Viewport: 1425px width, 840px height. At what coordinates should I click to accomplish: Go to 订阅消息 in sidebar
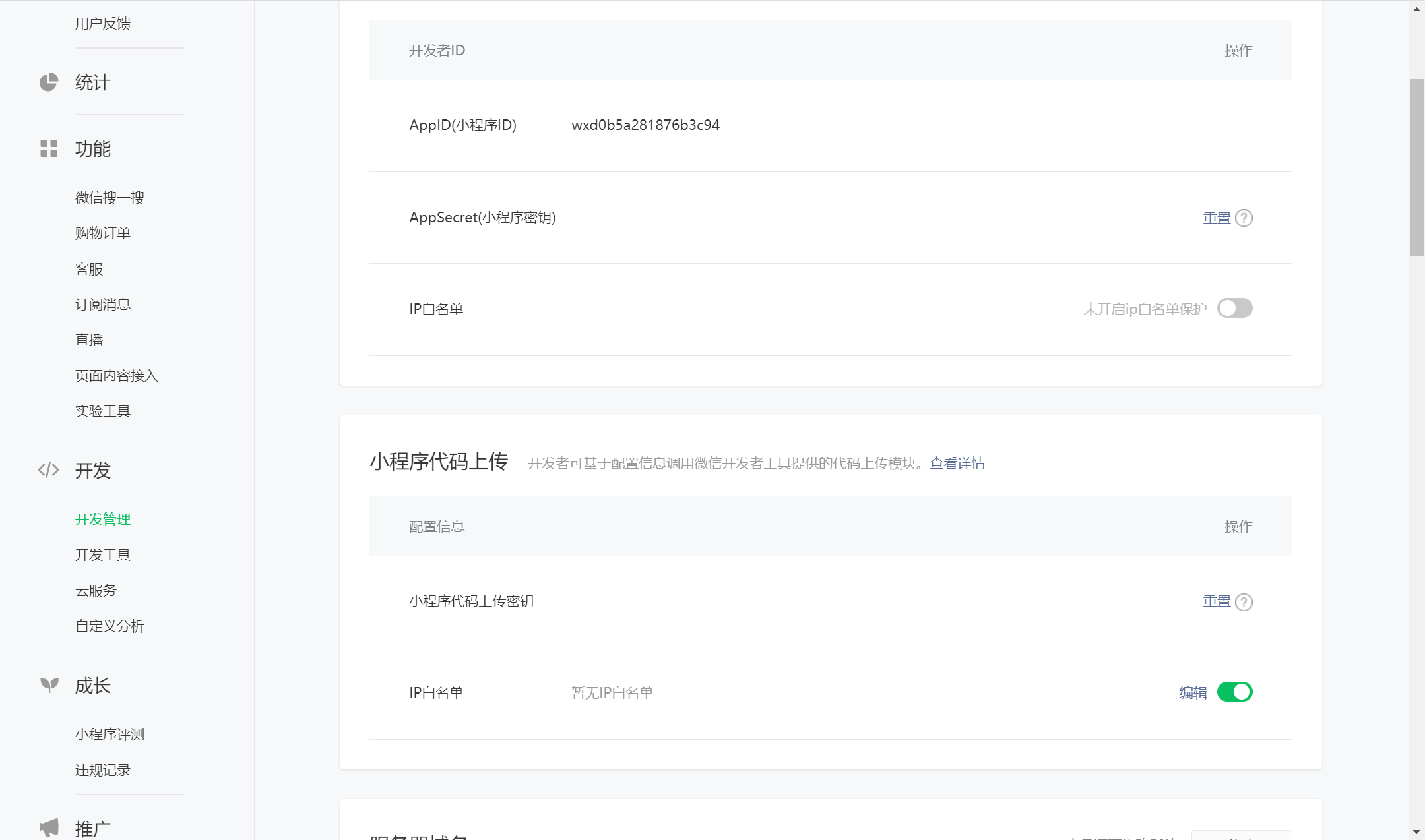click(103, 304)
